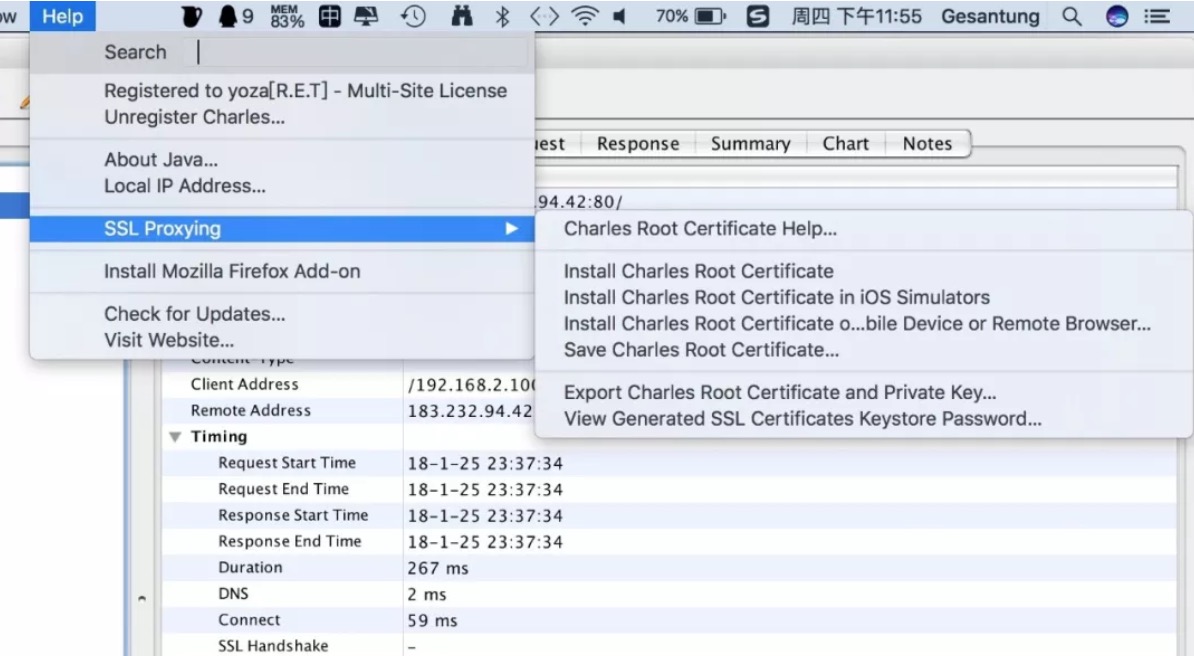Open Visit Website… menu item

pos(169,340)
